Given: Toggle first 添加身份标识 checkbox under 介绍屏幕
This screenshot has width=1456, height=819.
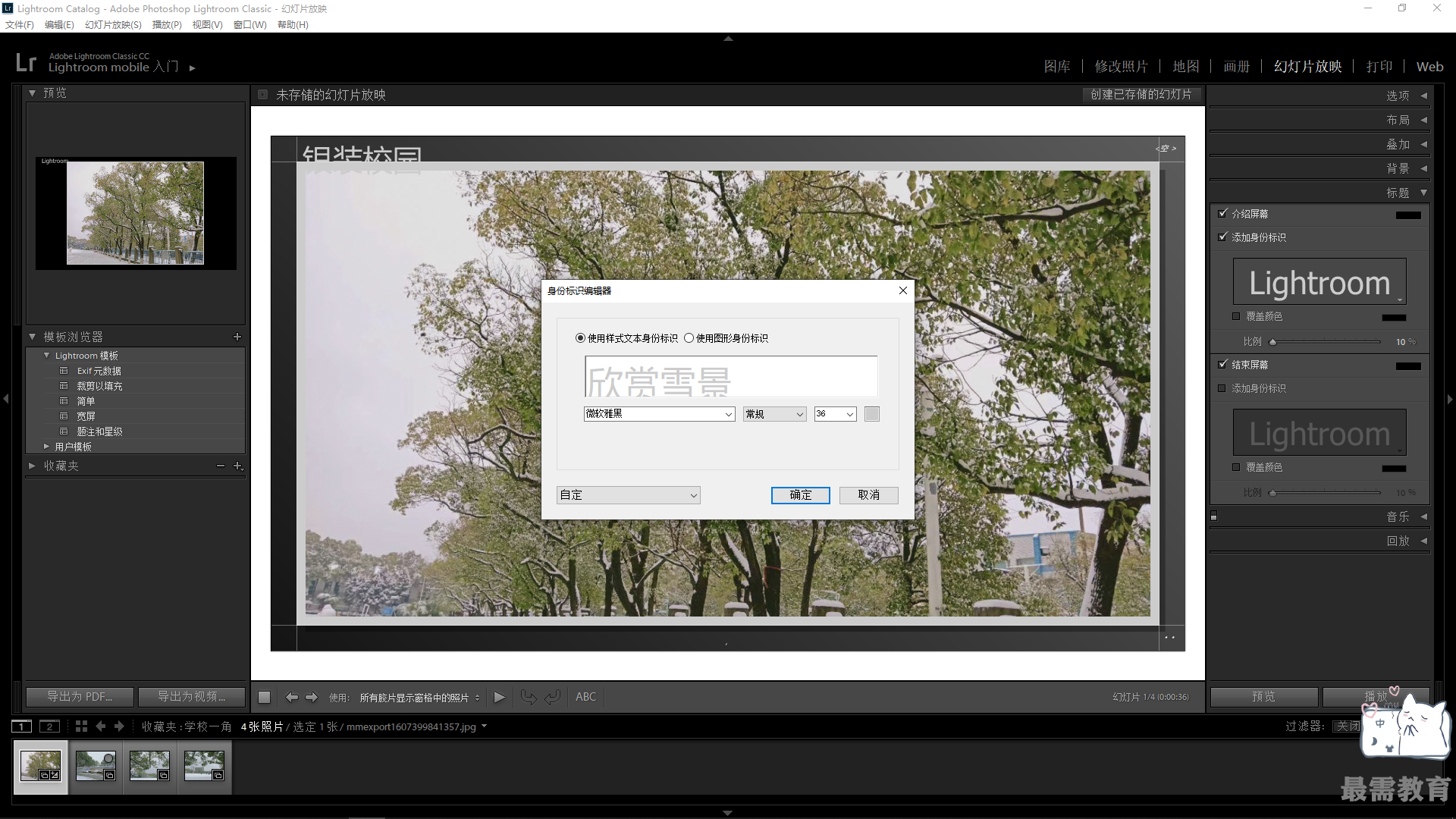Looking at the screenshot, I should (x=1222, y=237).
